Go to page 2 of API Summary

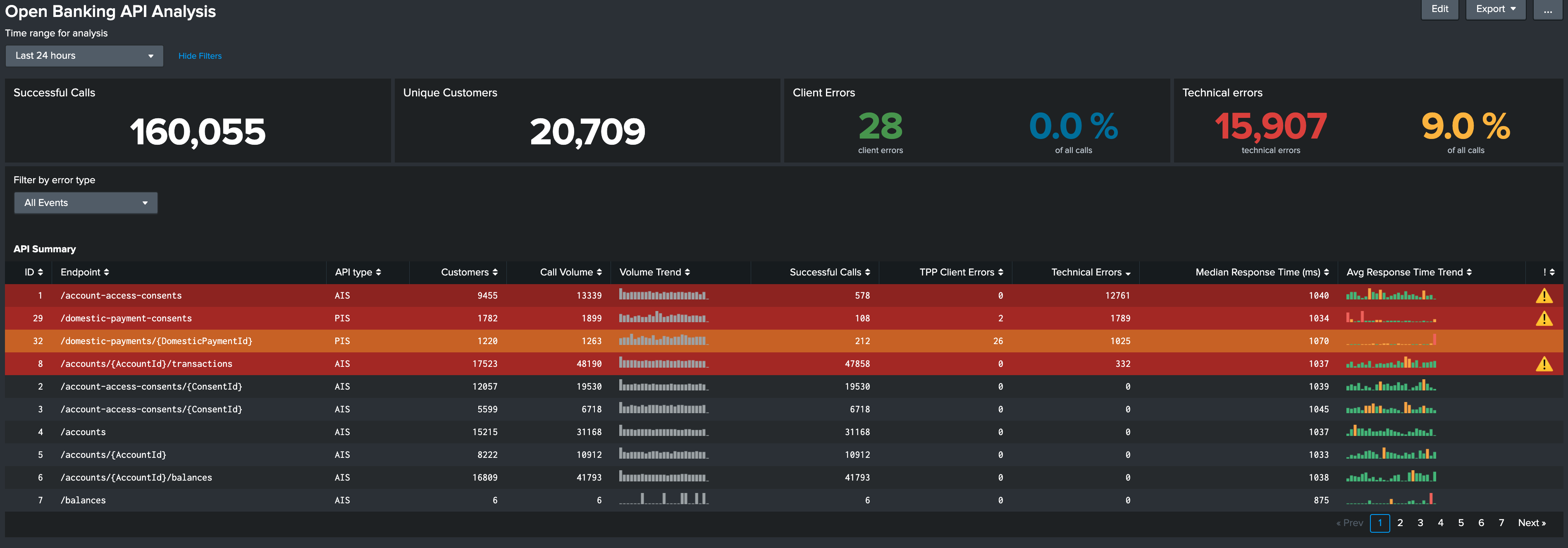[1400, 523]
